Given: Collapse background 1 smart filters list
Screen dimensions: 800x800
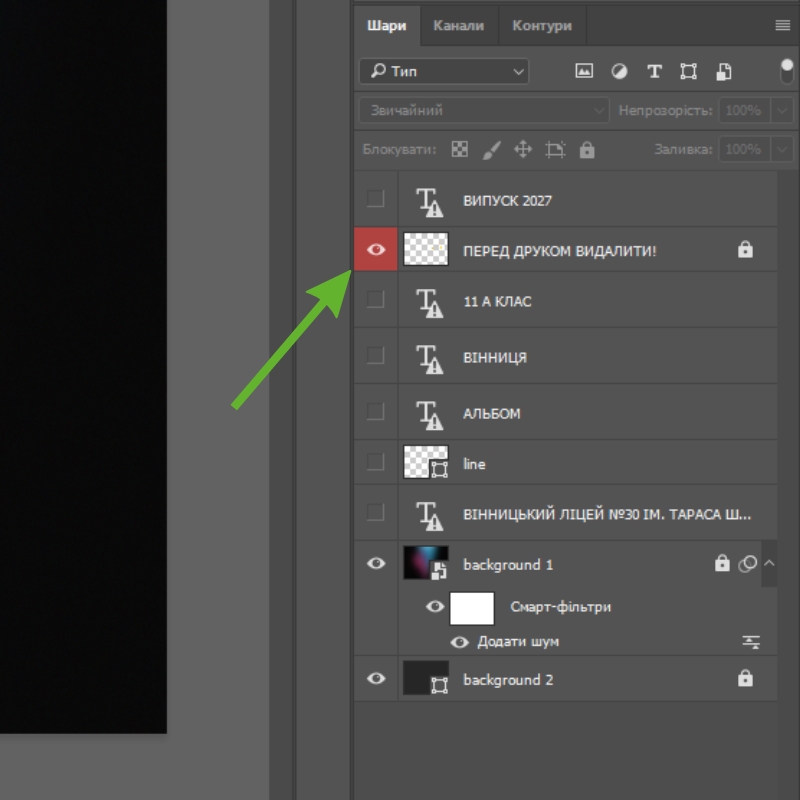Looking at the screenshot, I should pyautogui.click(x=769, y=564).
